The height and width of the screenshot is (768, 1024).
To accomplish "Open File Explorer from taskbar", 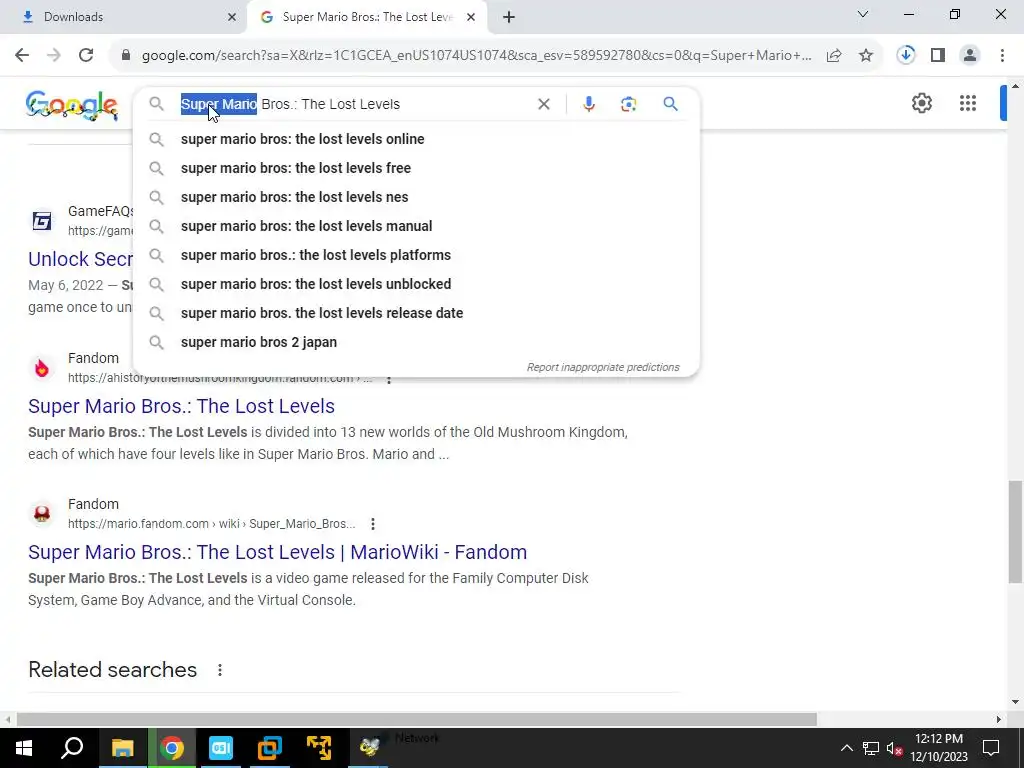I will [x=122, y=748].
